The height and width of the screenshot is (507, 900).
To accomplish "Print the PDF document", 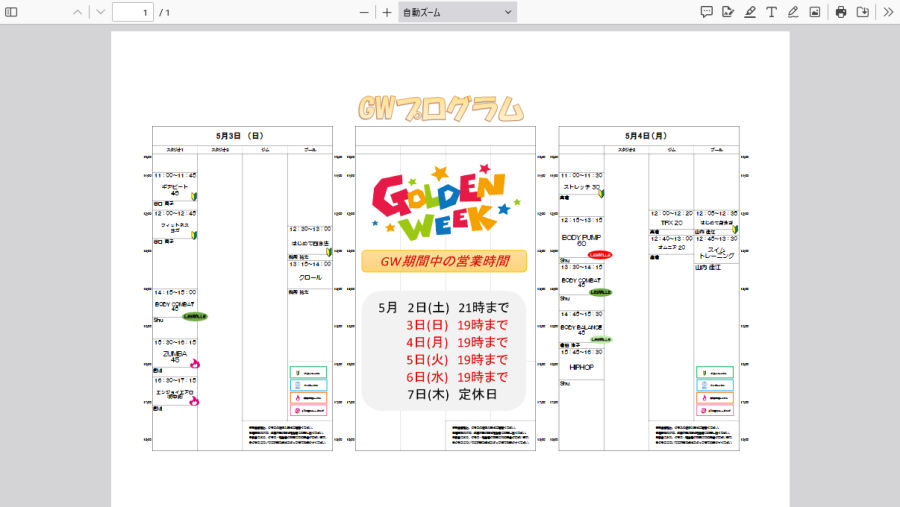I will [841, 12].
